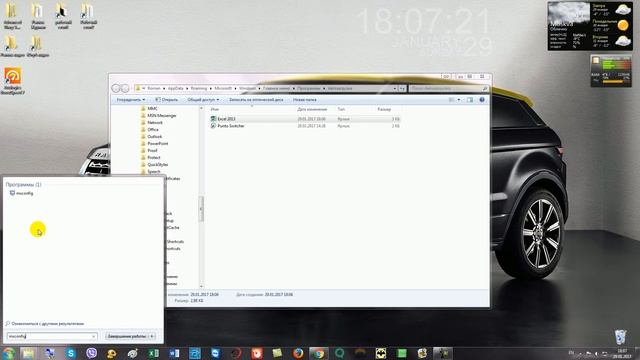Click the Explorer search box

[448, 88]
